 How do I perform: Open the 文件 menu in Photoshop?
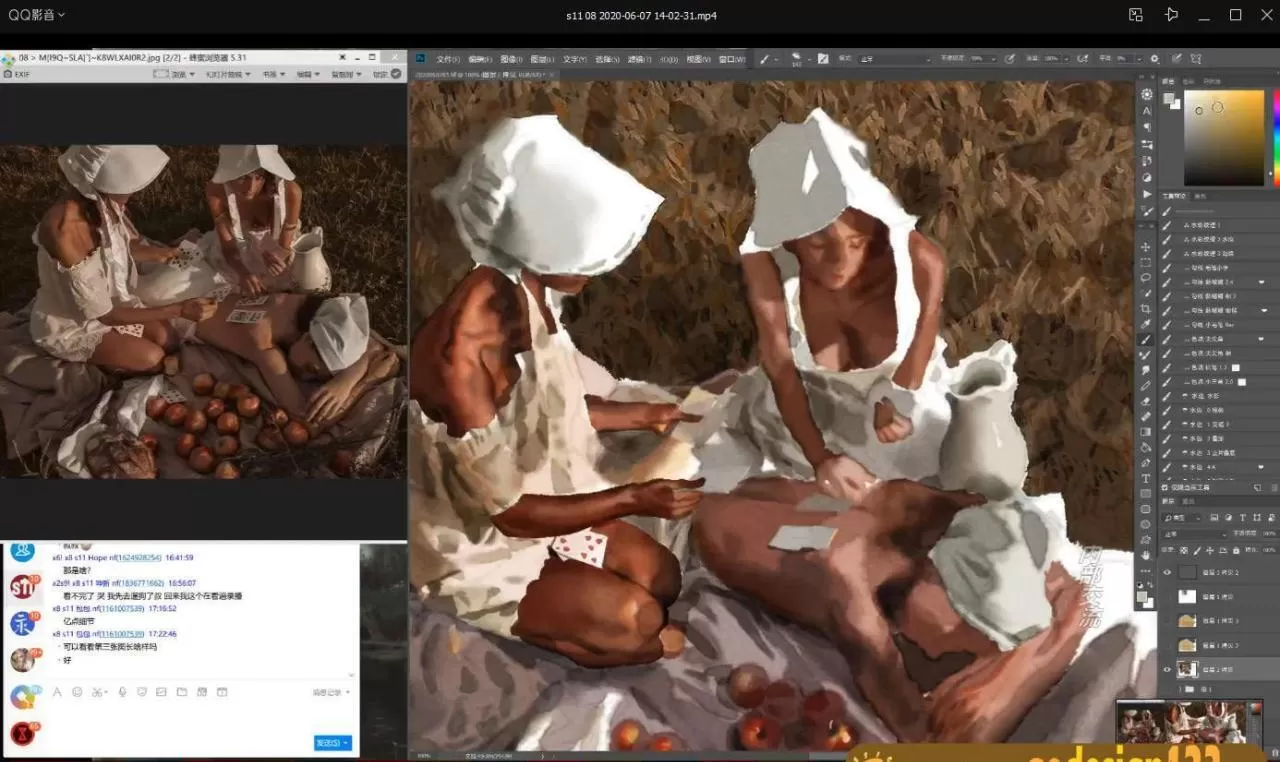tap(448, 59)
